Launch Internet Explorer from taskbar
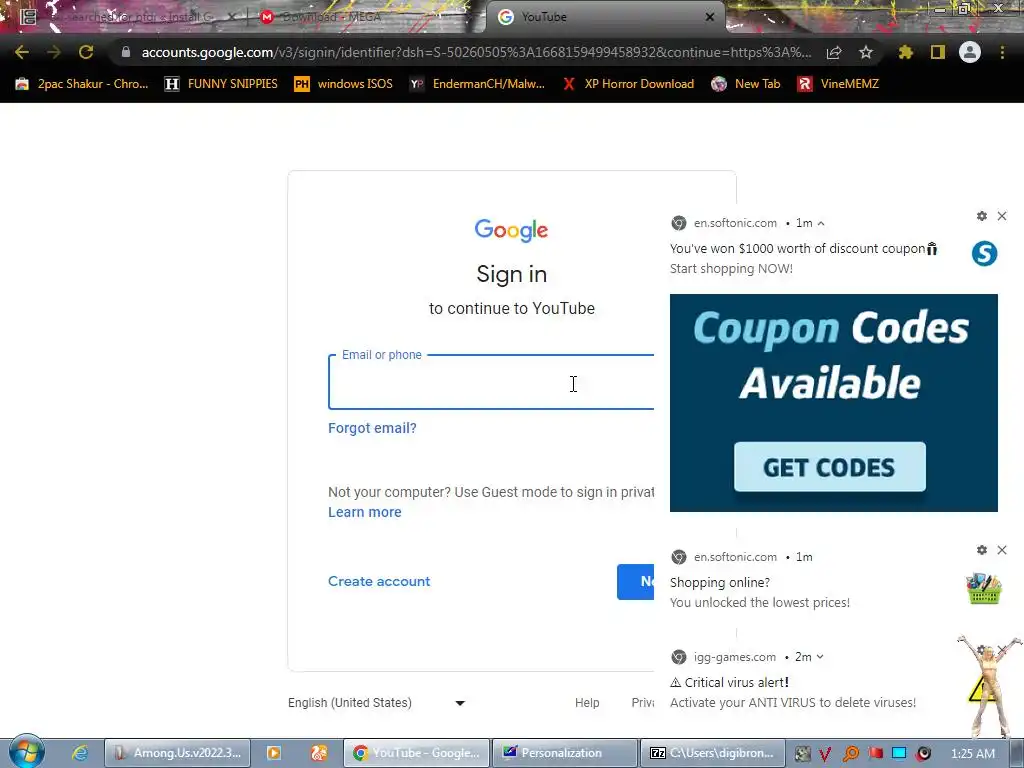1024x768 pixels. 80,753
